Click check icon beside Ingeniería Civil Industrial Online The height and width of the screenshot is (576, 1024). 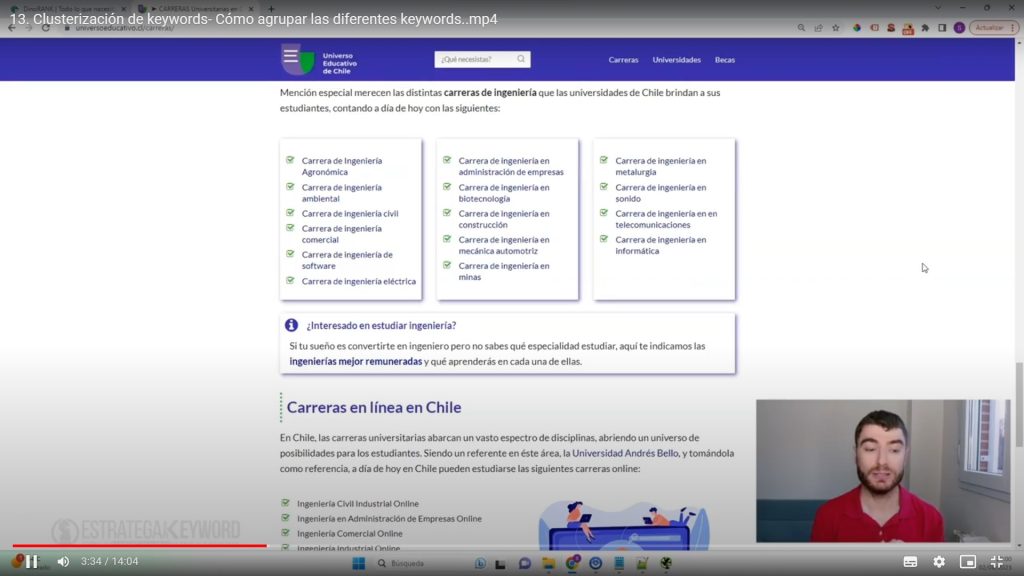pos(285,503)
